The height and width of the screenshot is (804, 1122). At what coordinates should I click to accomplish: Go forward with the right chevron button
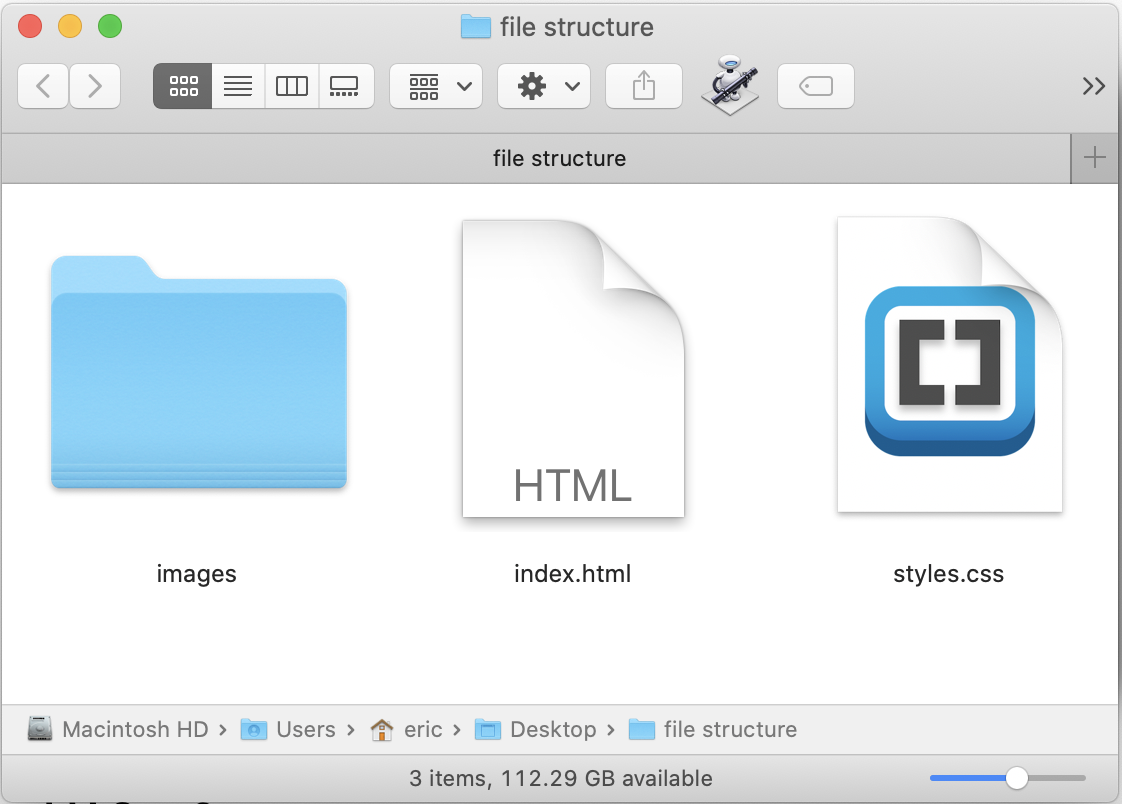(94, 86)
